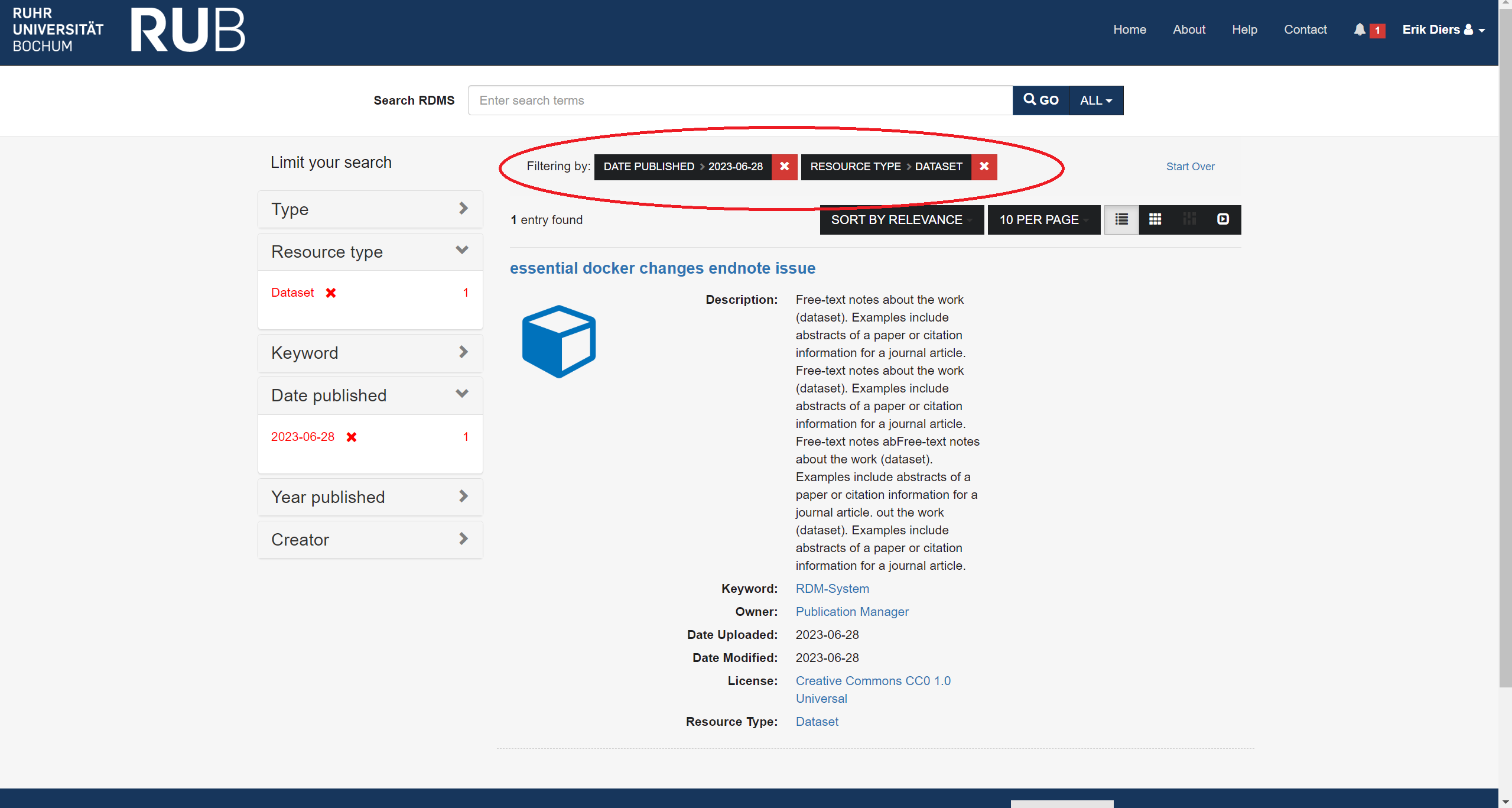Image resolution: width=1512 pixels, height=808 pixels.
Task: Remove the RESOURCE TYPE DATASET filter tag
Action: point(984,167)
